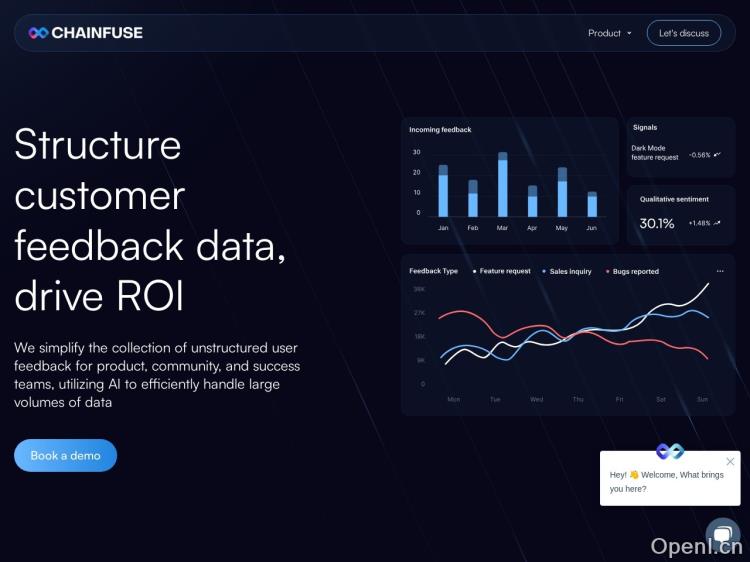The image size is (750, 562).
Task: Select the Jan bar in Incoming feedback chart
Action: (x=443, y=192)
